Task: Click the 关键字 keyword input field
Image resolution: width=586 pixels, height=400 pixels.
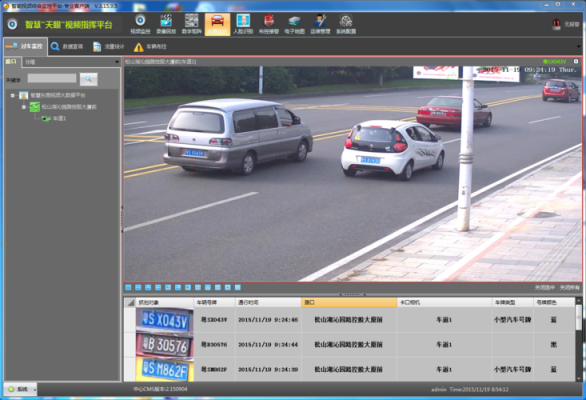Action: pyautogui.click(x=52, y=78)
